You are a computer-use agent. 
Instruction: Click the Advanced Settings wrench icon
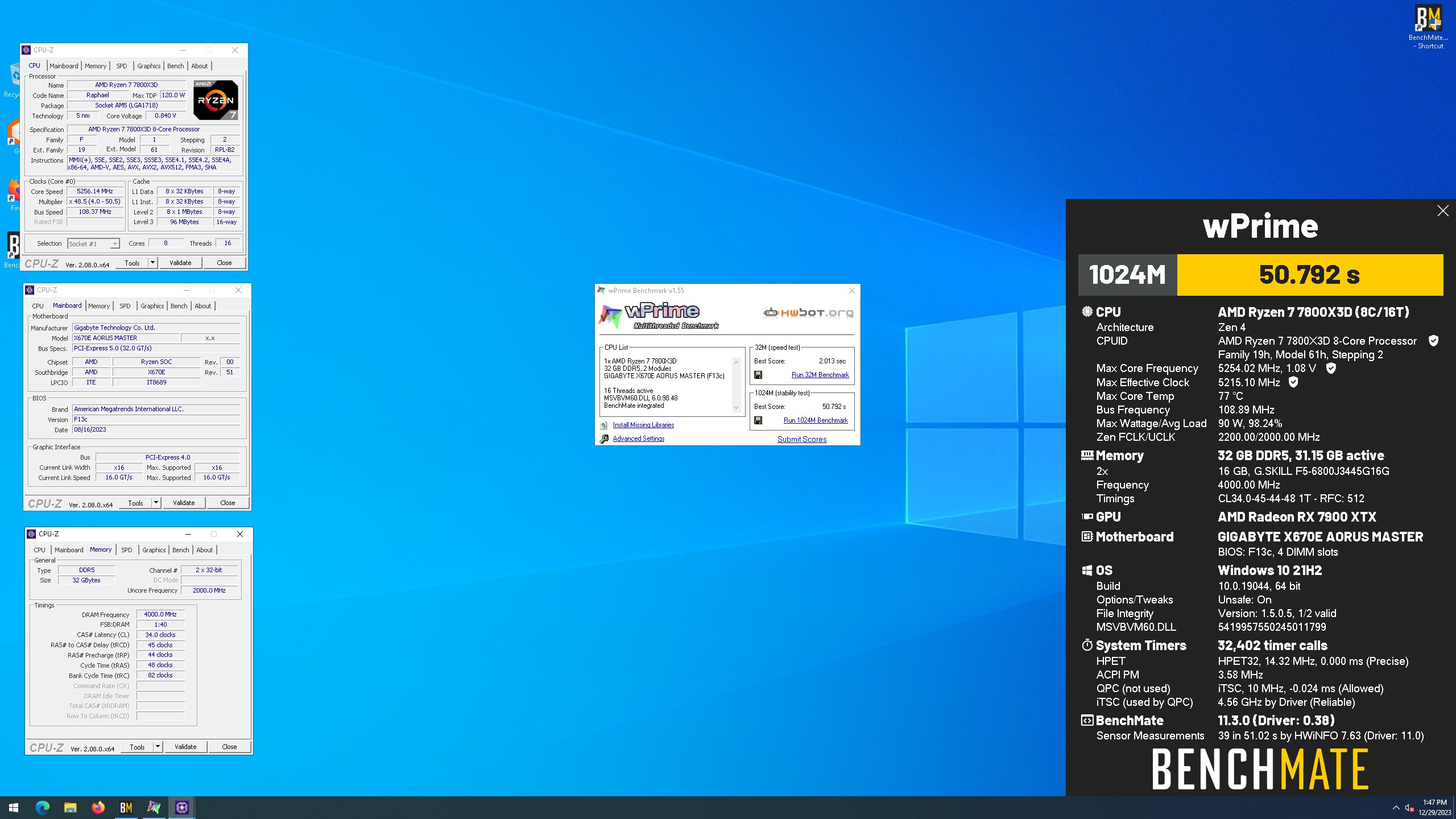click(604, 439)
